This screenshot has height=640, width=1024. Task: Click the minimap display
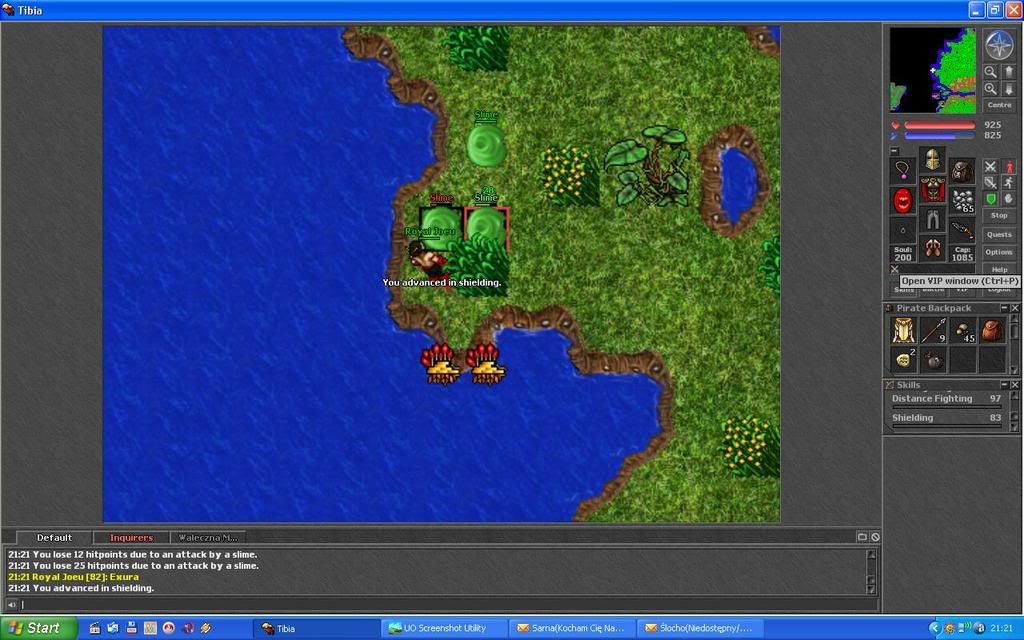(x=933, y=71)
